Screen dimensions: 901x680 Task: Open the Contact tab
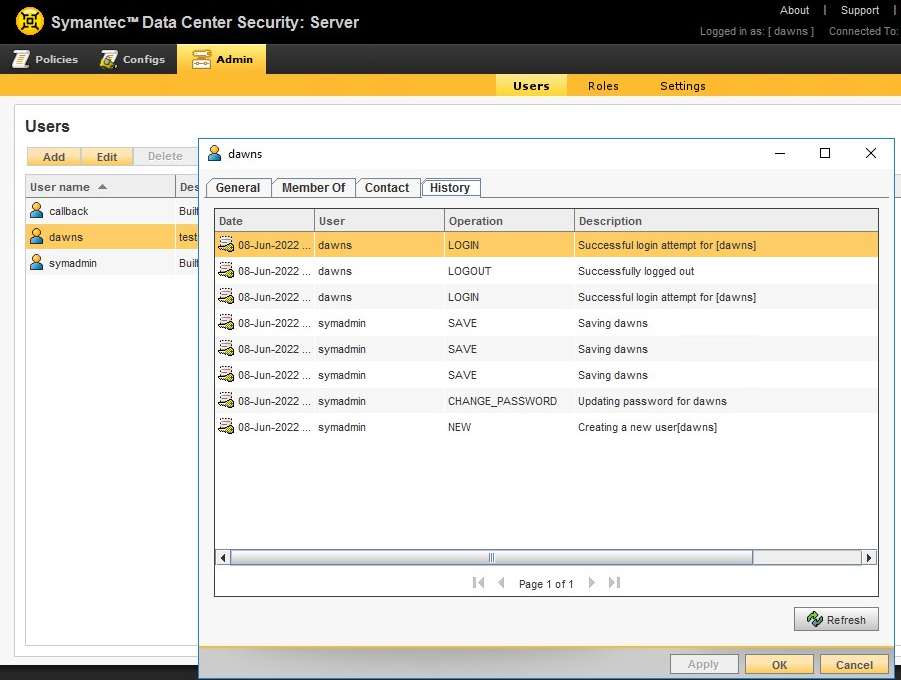pos(387,187)
